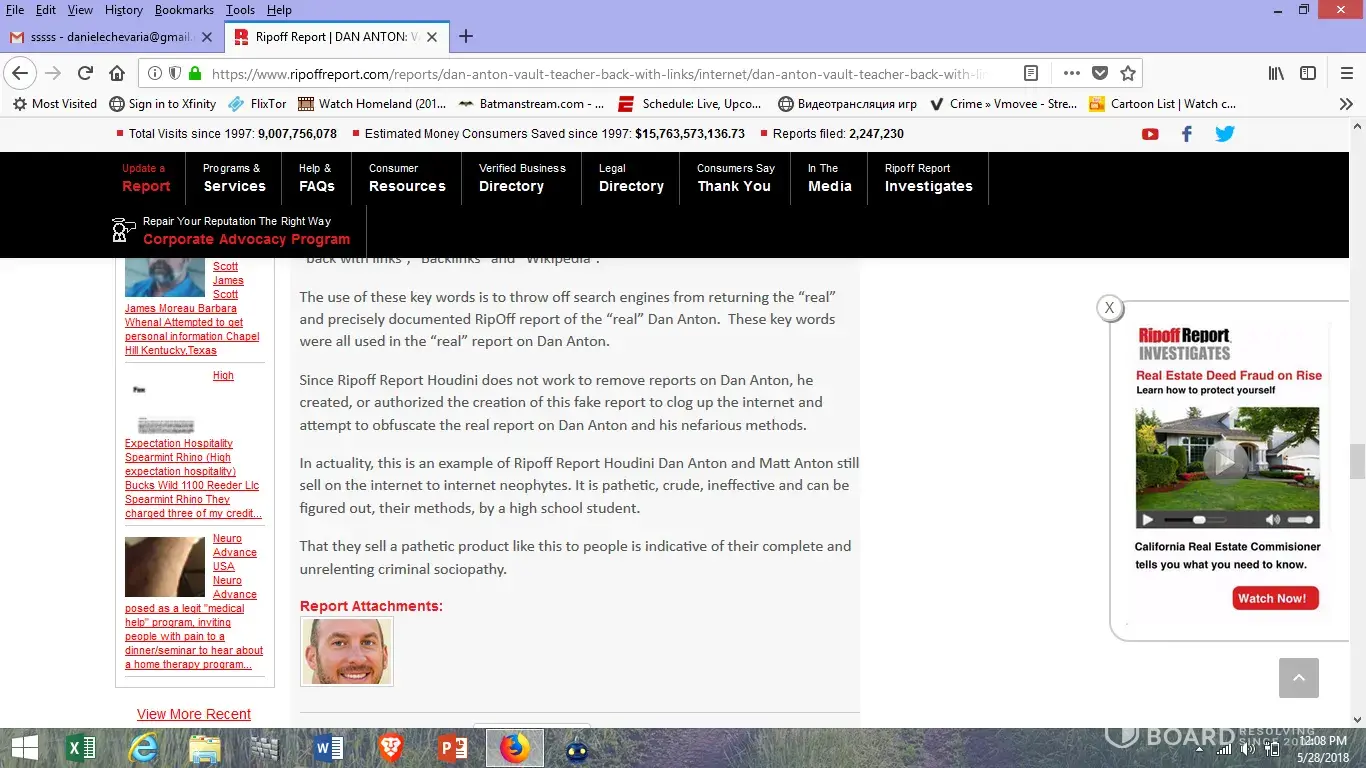Click the green padlock security icon
The width and height of the screenshot is (1366, 768).
coord(195,73)
